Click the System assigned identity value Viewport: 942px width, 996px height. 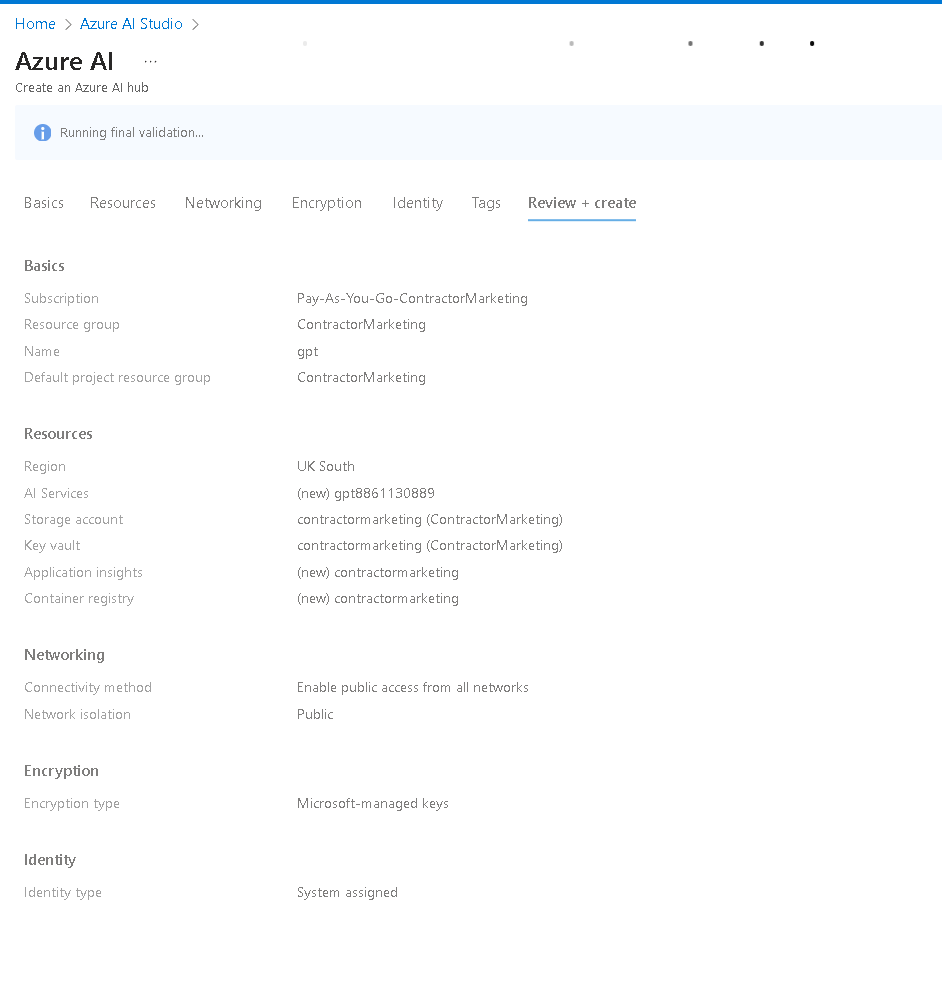pyautogui.click(x=347, y=892)
